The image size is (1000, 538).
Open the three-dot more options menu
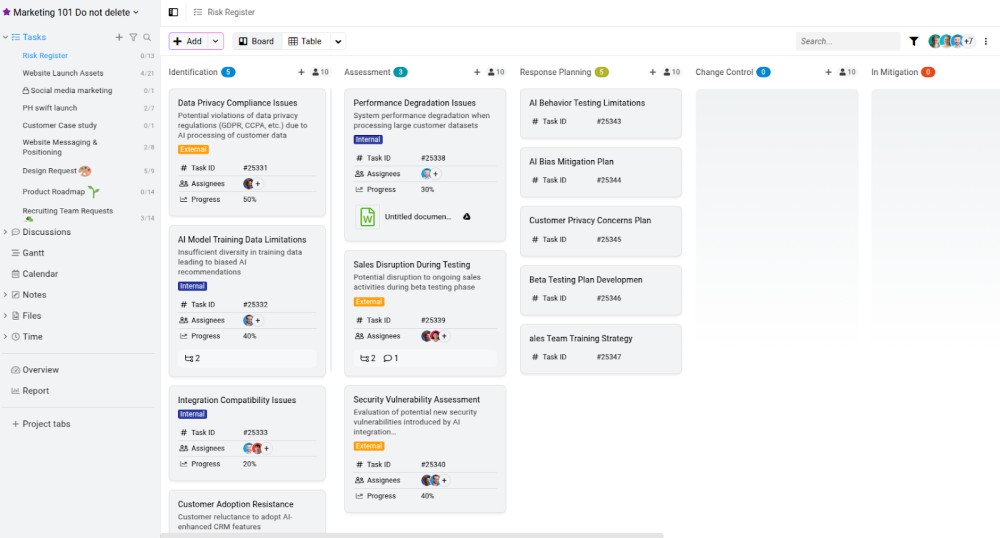[986, 41]
